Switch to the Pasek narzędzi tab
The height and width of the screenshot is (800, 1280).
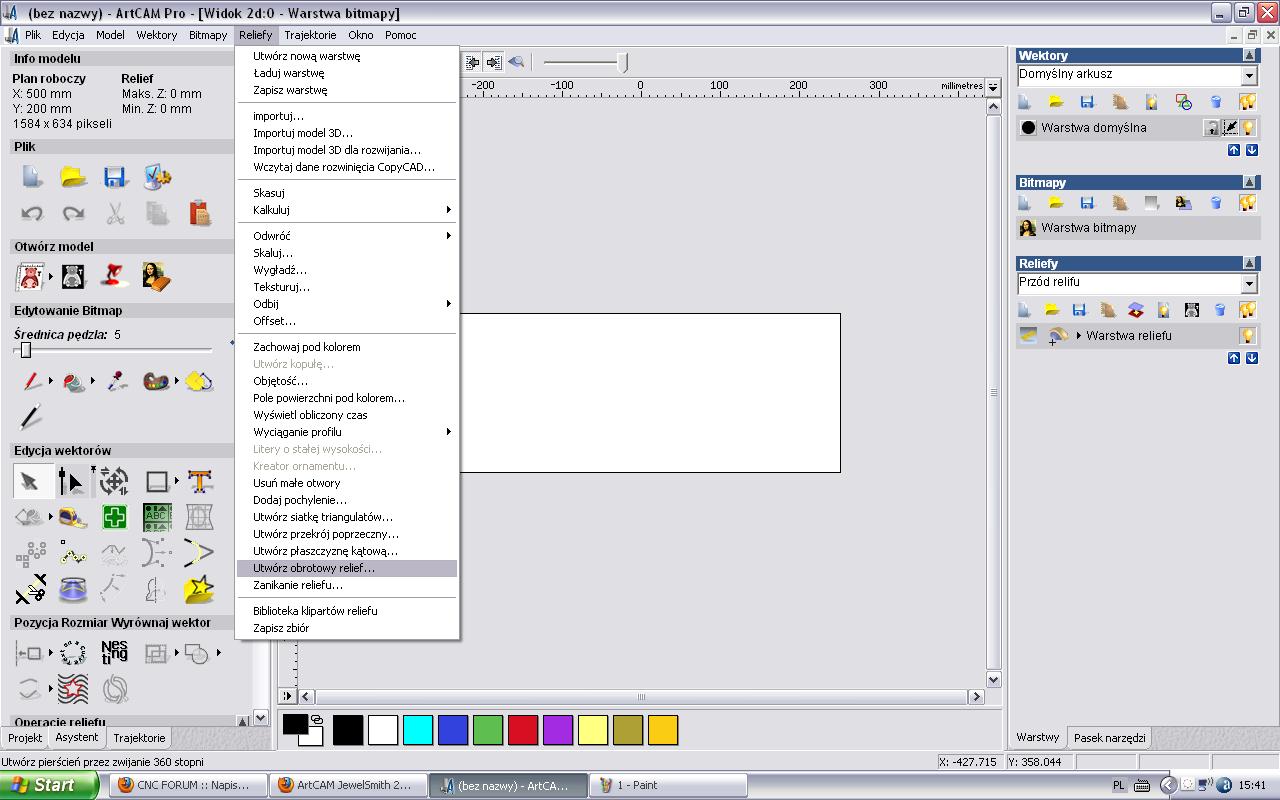point(1109,738)
